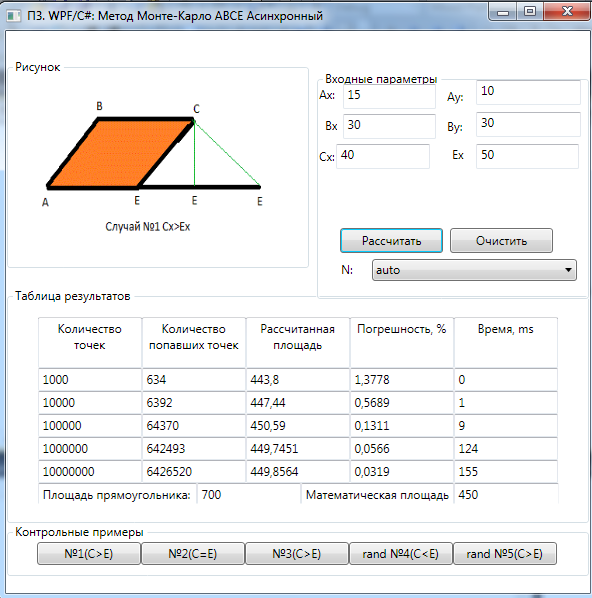Load random example rand №5(C>E)
The image size is (592, 598).
tap(505, 553)
